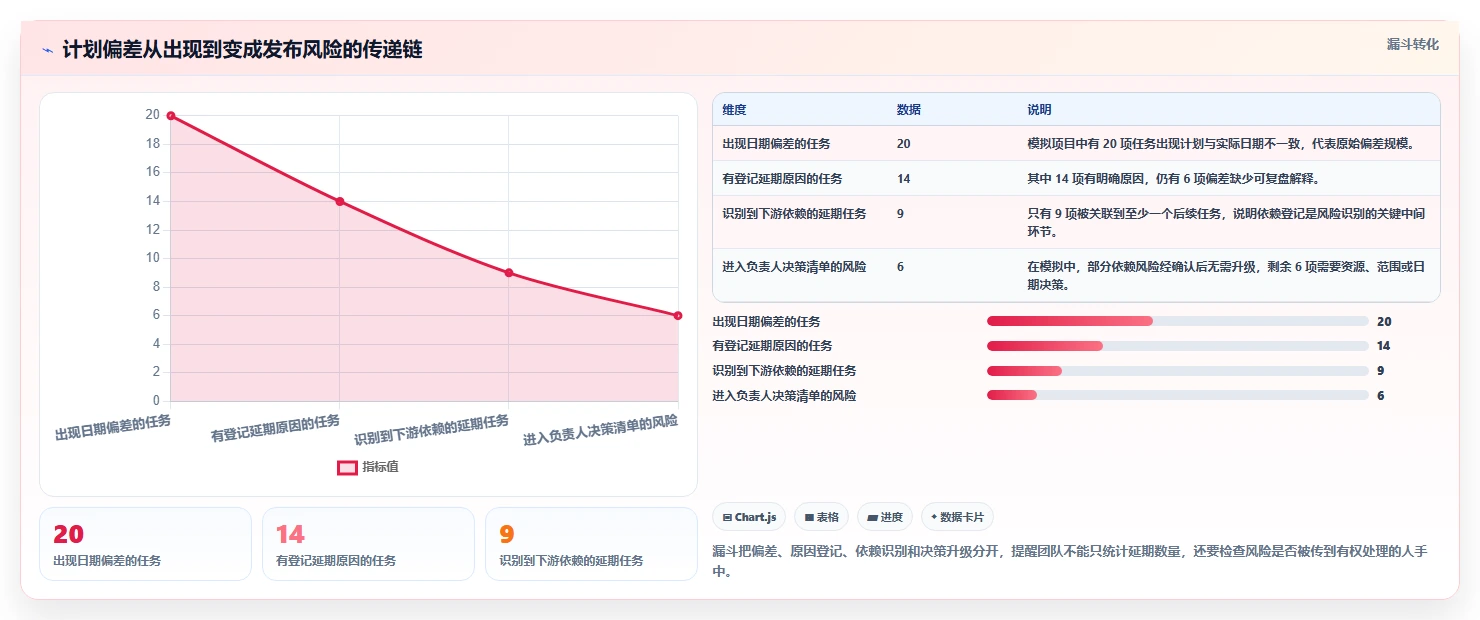Click the y-axis tick label 10
This screenshot has width=1480, height=620.
(153, 258)
